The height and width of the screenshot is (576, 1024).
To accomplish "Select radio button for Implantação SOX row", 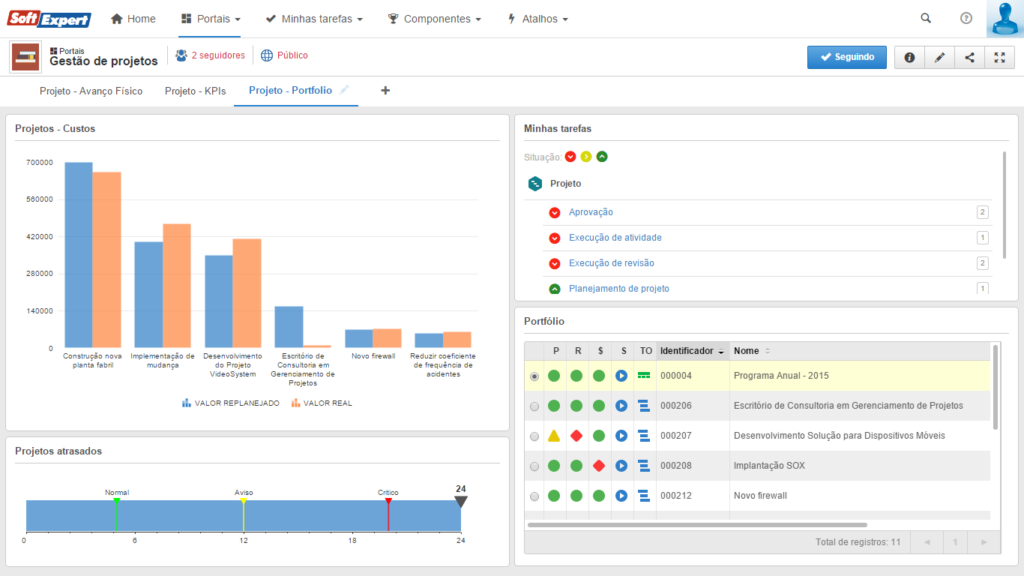I will [535, 466].
